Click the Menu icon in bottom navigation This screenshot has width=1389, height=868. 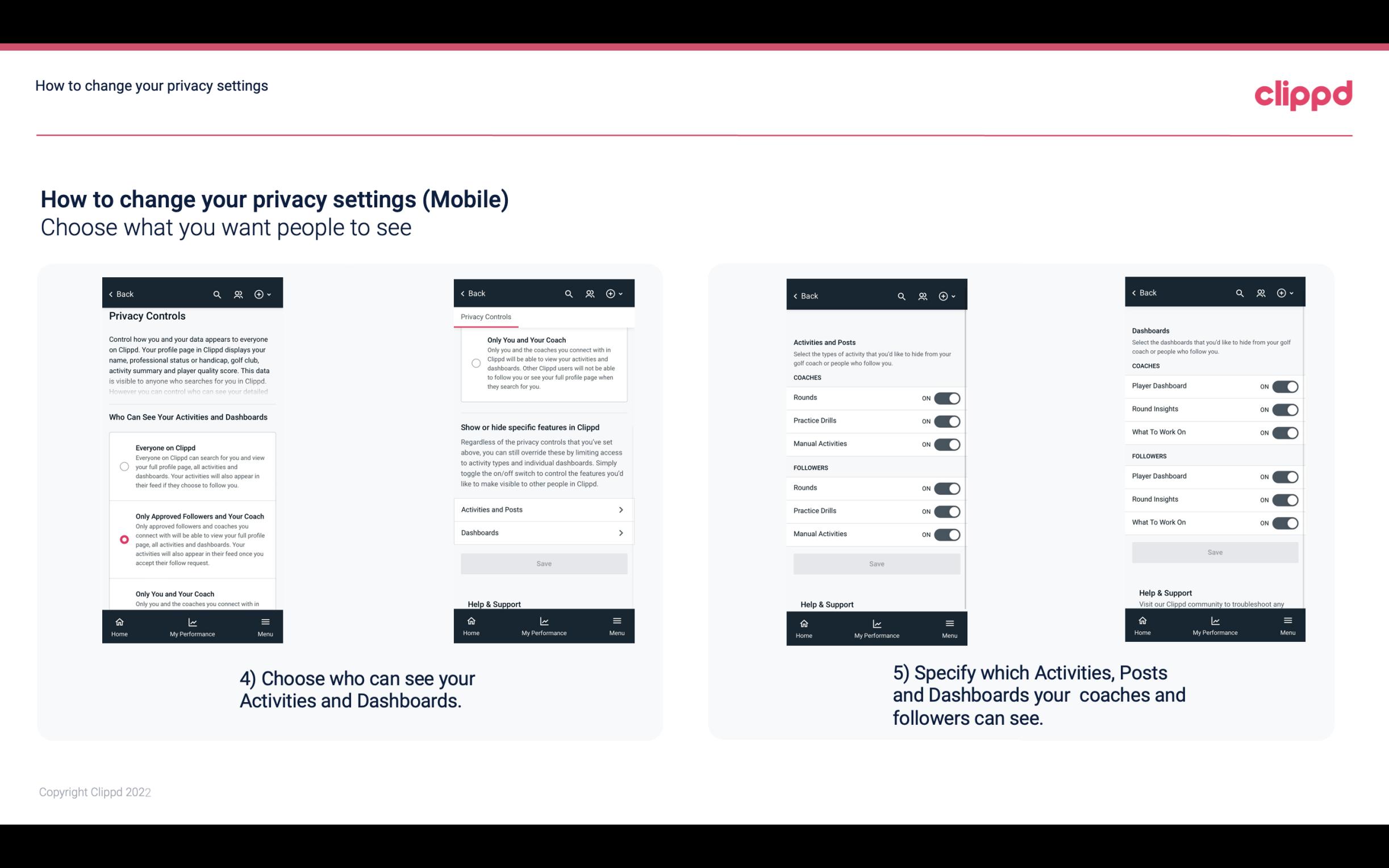pyautogui.click(x=265, y=621)
